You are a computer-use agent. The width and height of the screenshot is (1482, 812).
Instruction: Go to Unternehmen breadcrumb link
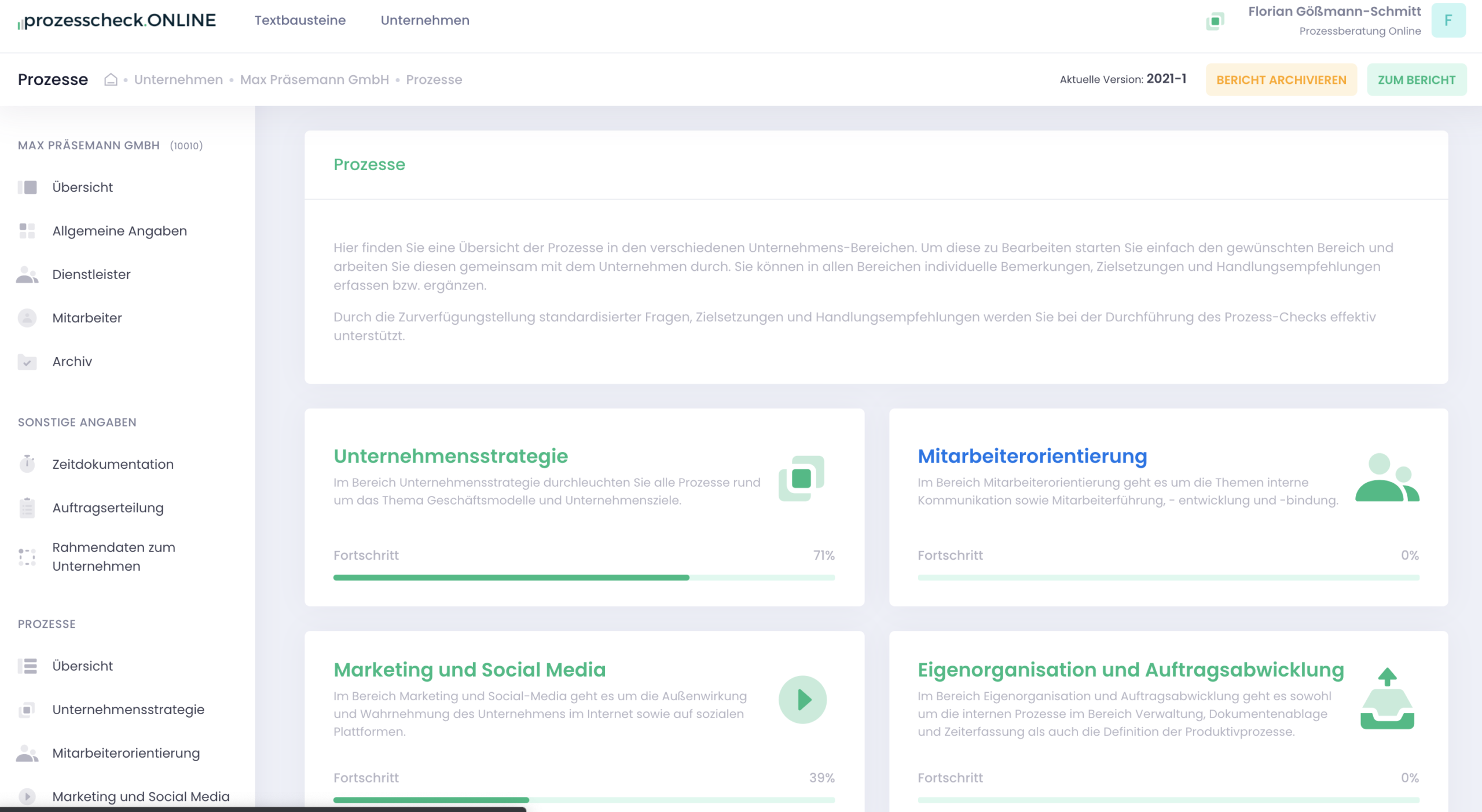tap(178, 79)
